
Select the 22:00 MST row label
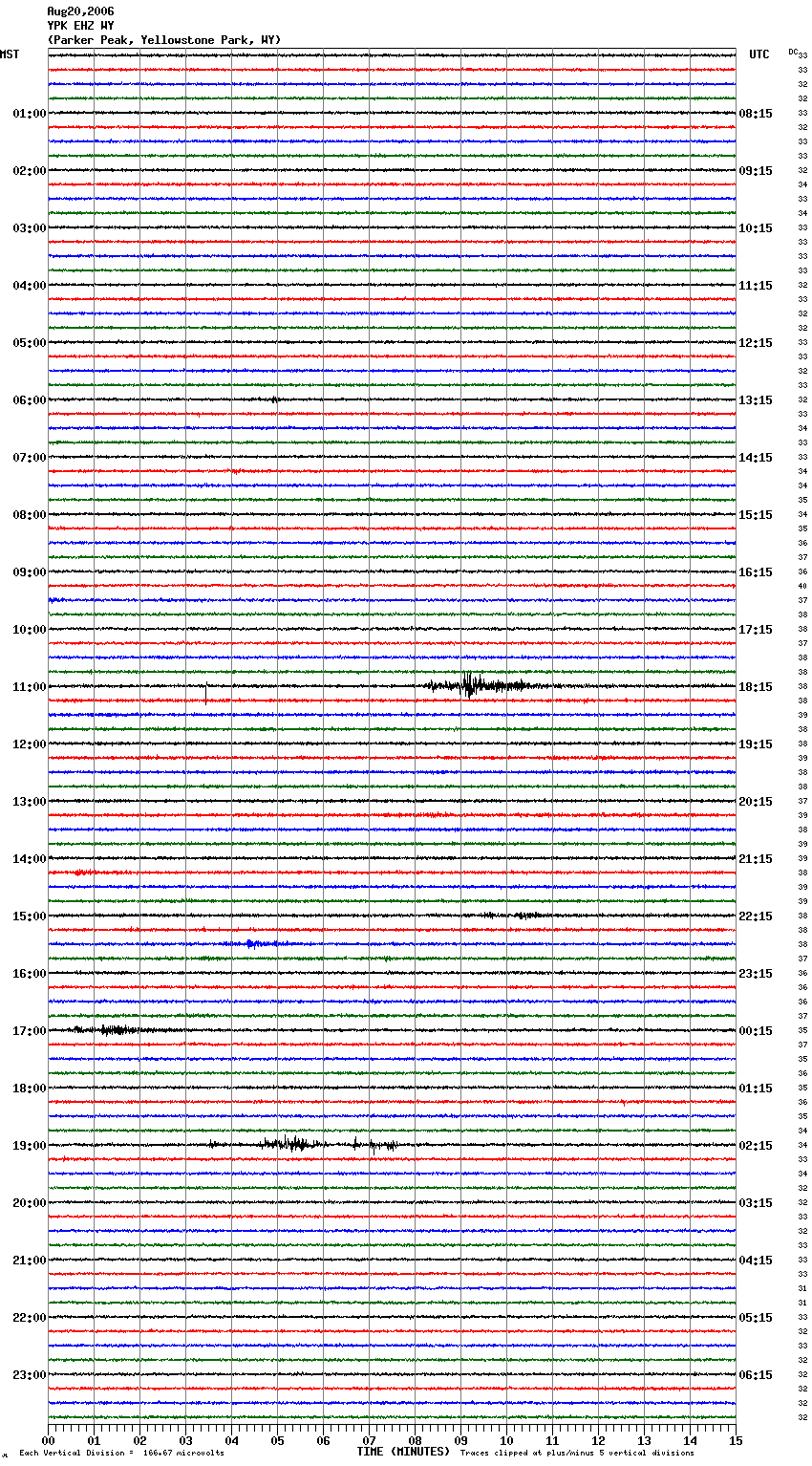(x=30, y=1318)
